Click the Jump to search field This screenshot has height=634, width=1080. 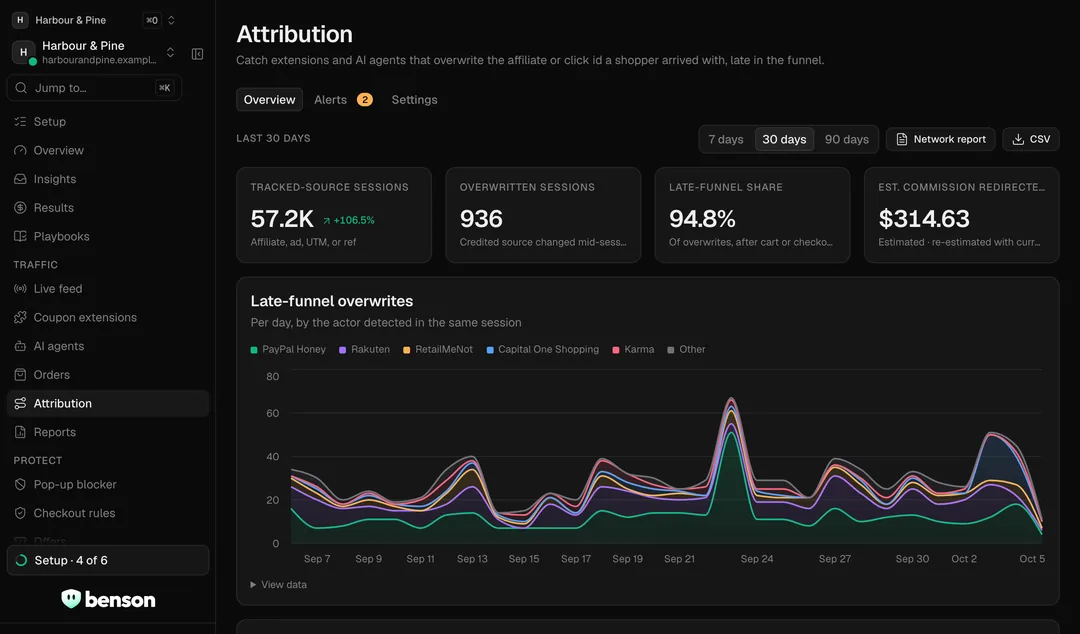click(x=94, y=88)
